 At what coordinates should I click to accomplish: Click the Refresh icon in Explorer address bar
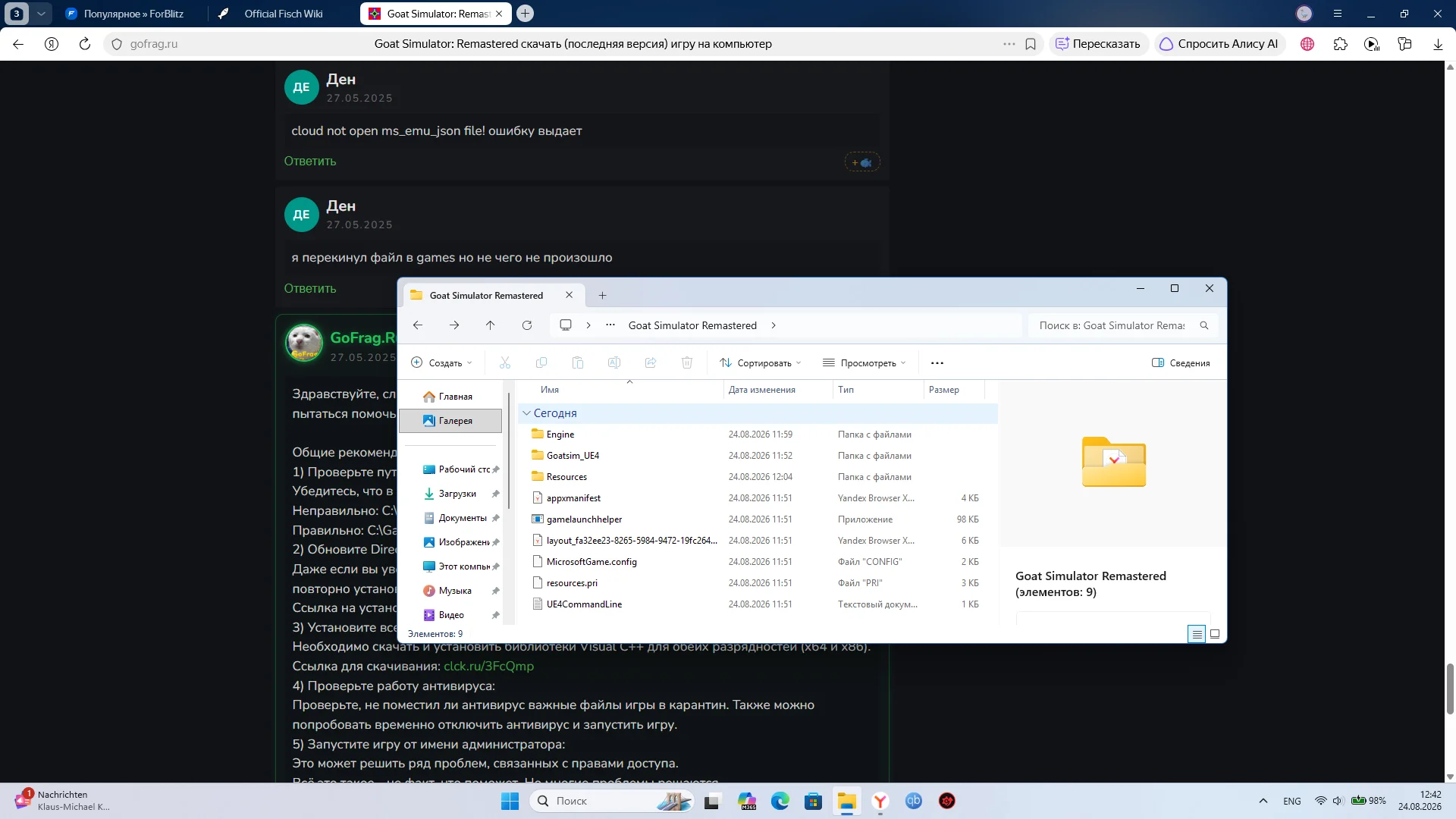527,325
